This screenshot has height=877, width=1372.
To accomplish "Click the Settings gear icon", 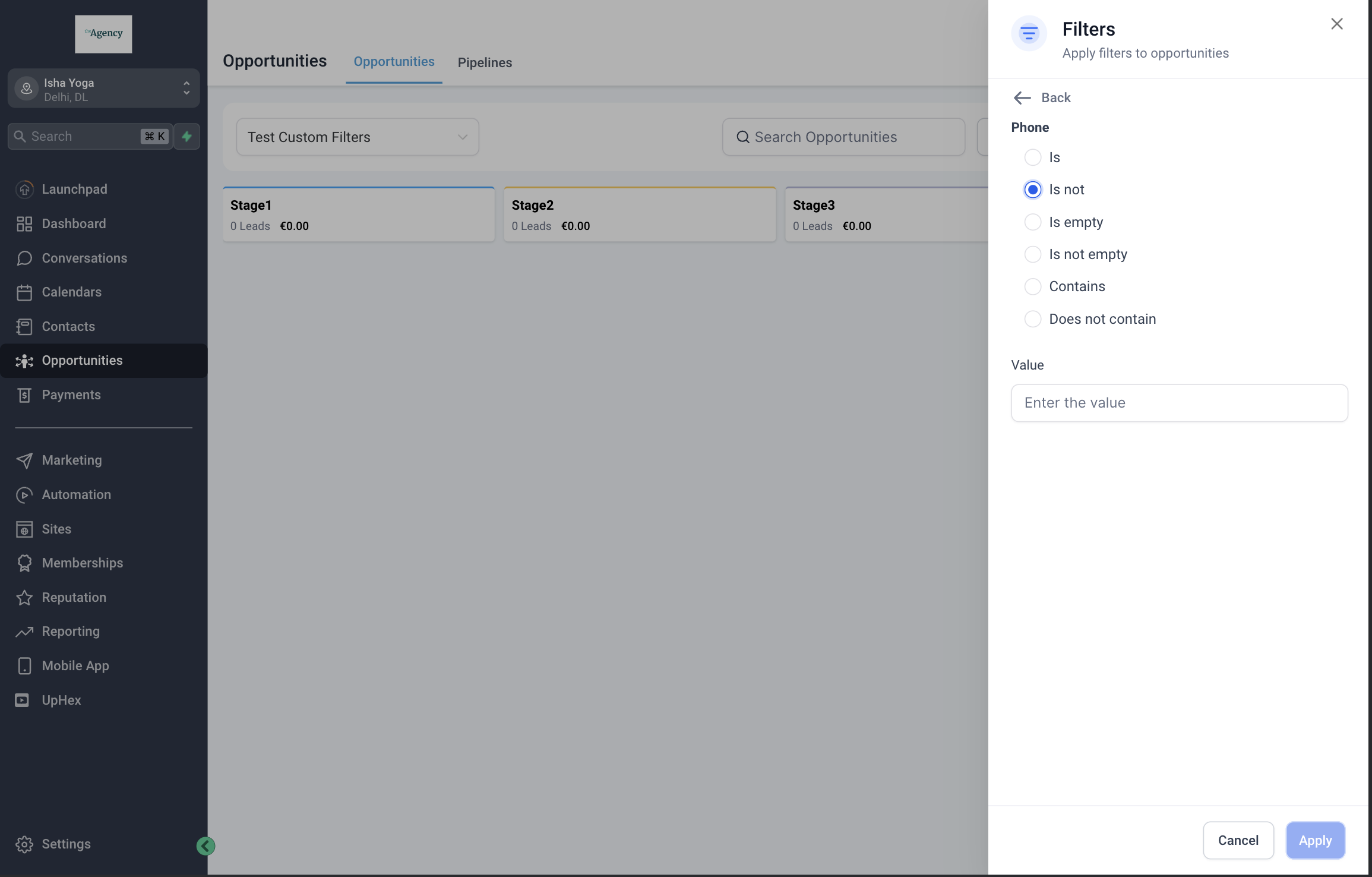I will (x=24, y=844).
